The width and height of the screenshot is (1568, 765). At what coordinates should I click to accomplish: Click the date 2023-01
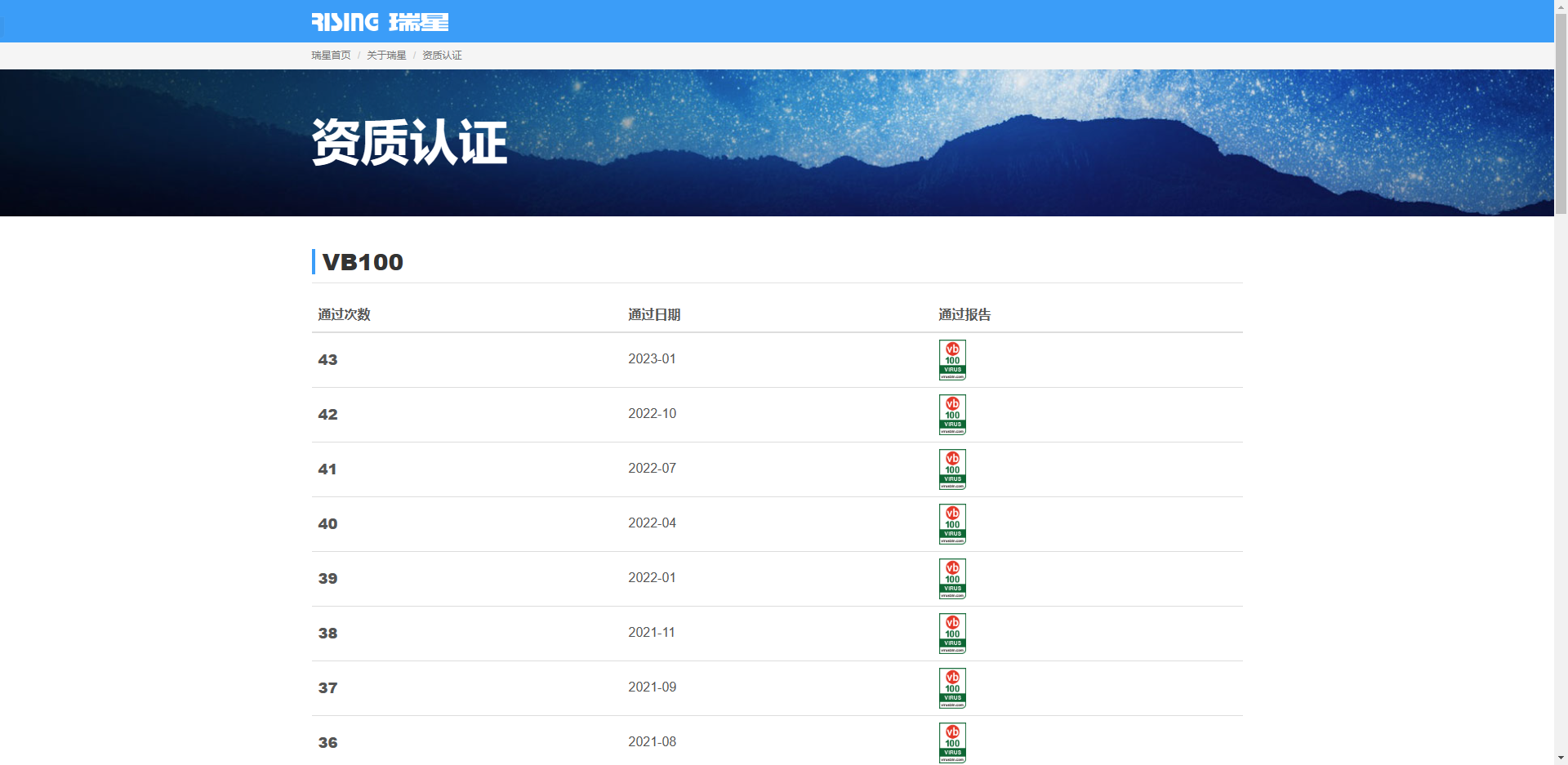click(652, 359)
